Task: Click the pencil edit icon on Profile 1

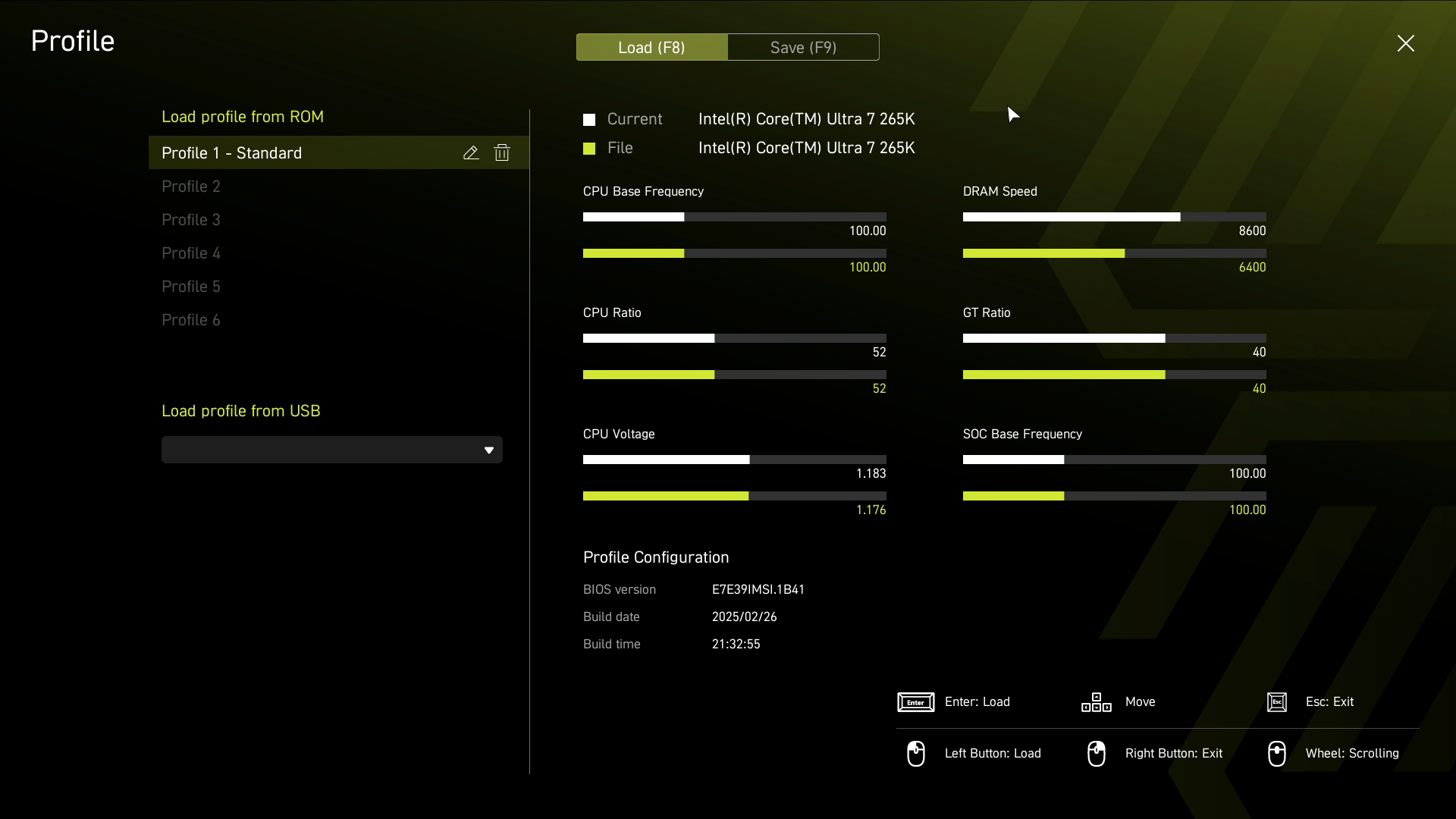Action: click(x=471, y=153)
